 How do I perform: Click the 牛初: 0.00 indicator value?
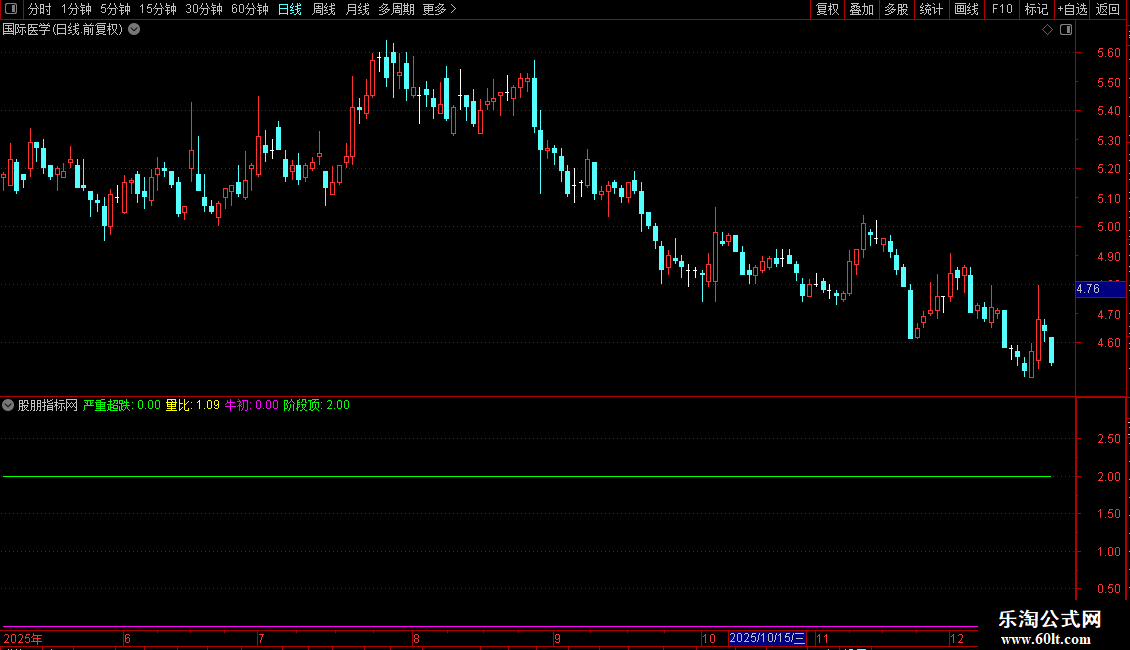[x=252, y=405]
